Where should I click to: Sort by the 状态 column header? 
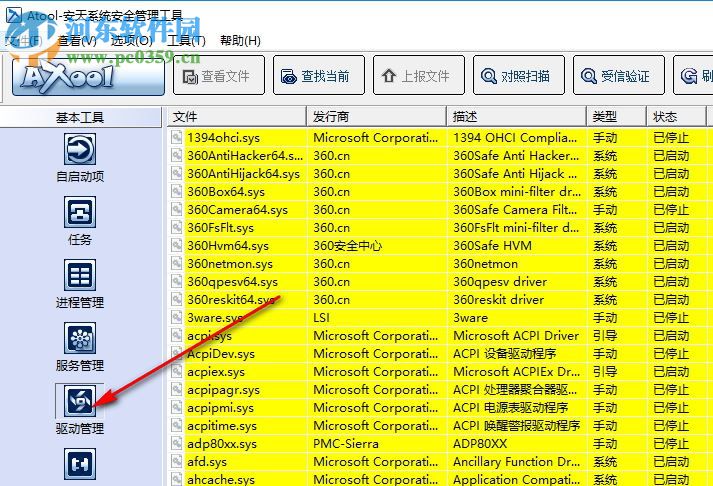pos(676,117)
